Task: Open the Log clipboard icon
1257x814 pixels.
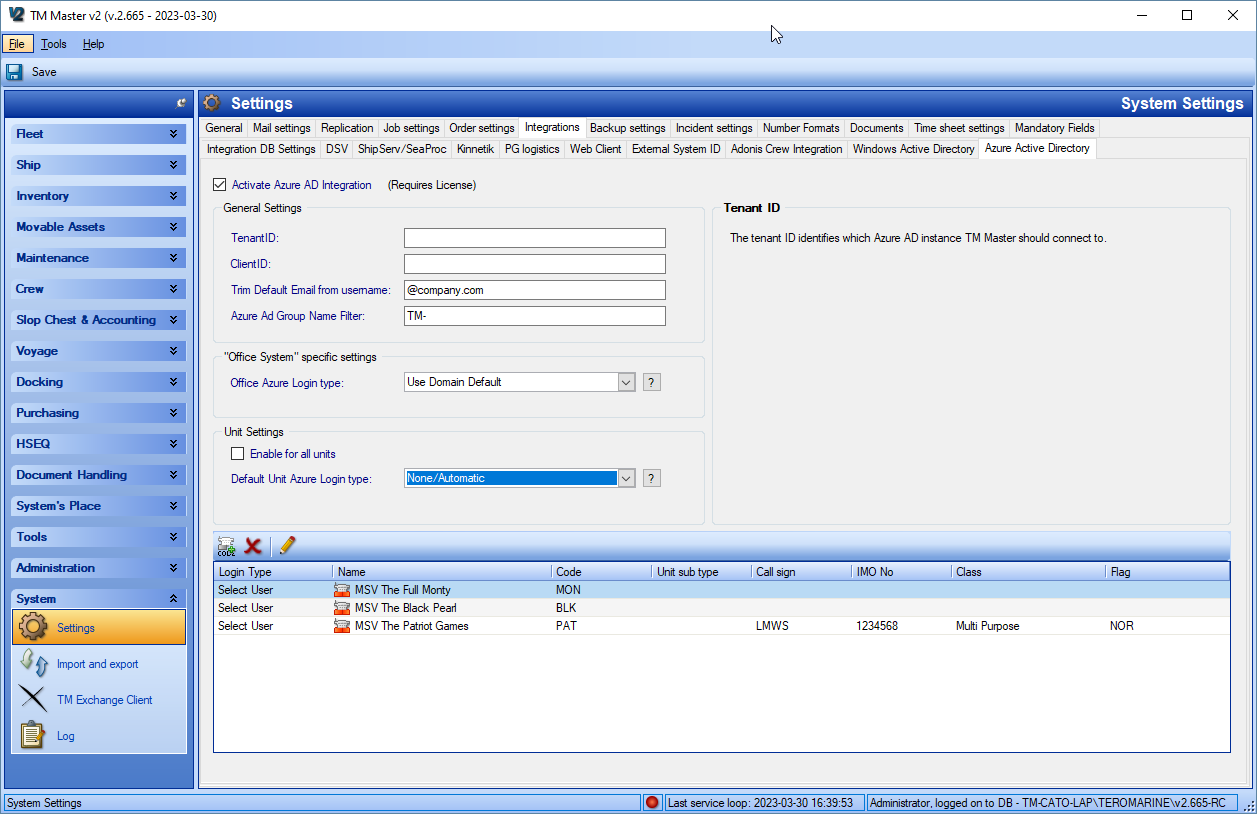Action: [33, 736]
